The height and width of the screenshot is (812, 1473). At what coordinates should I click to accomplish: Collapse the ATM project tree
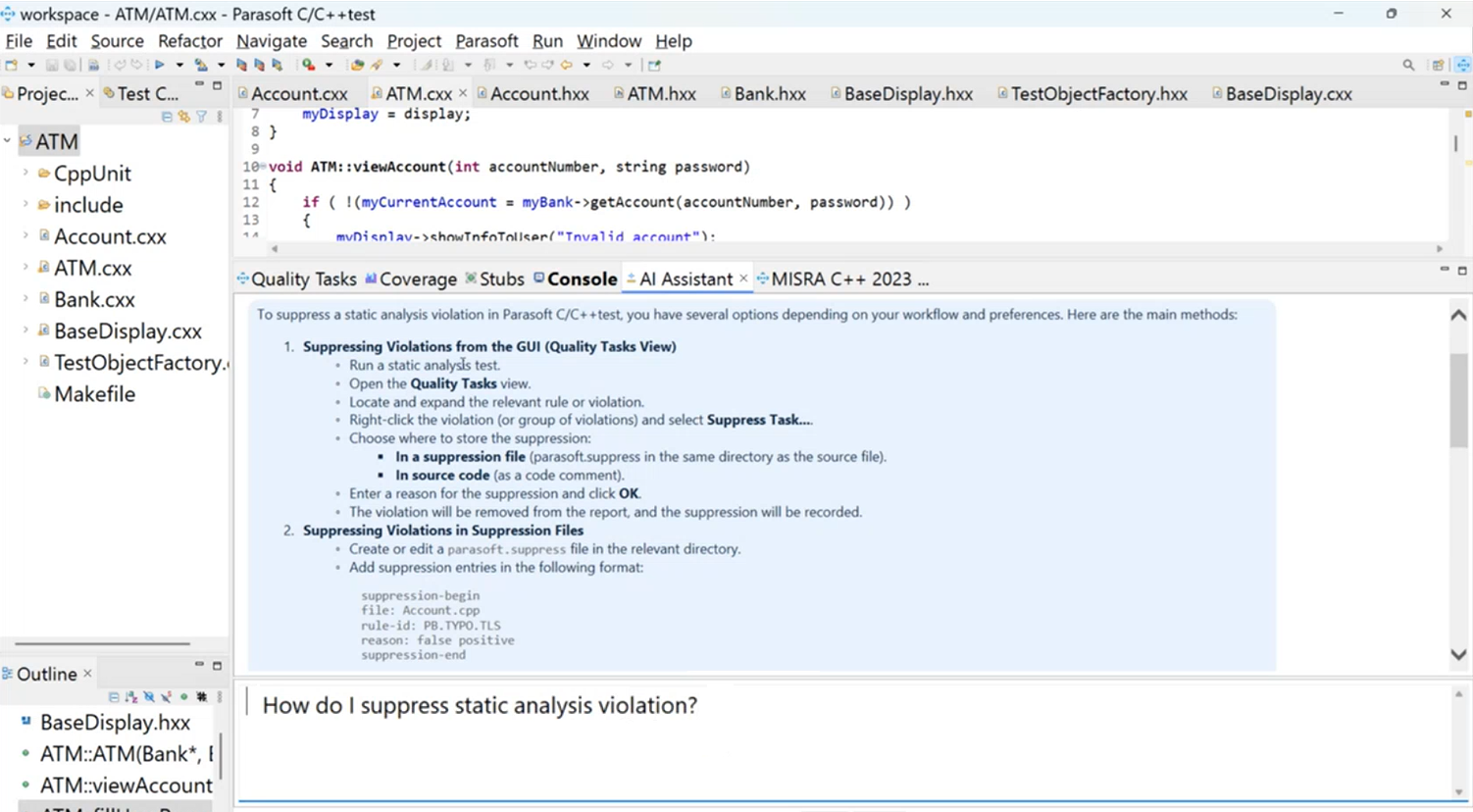pos(7,141)
